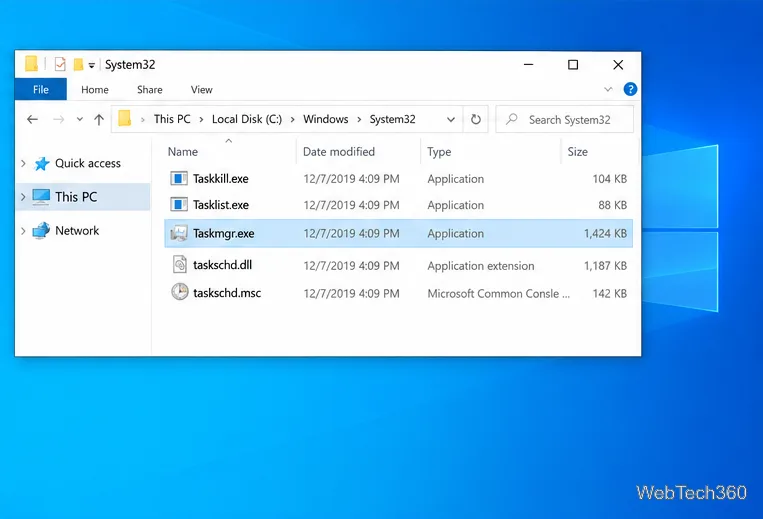This screenshot has height=519, width=763.
Task: Click the Search System32 field
Action: pos(564,119)
